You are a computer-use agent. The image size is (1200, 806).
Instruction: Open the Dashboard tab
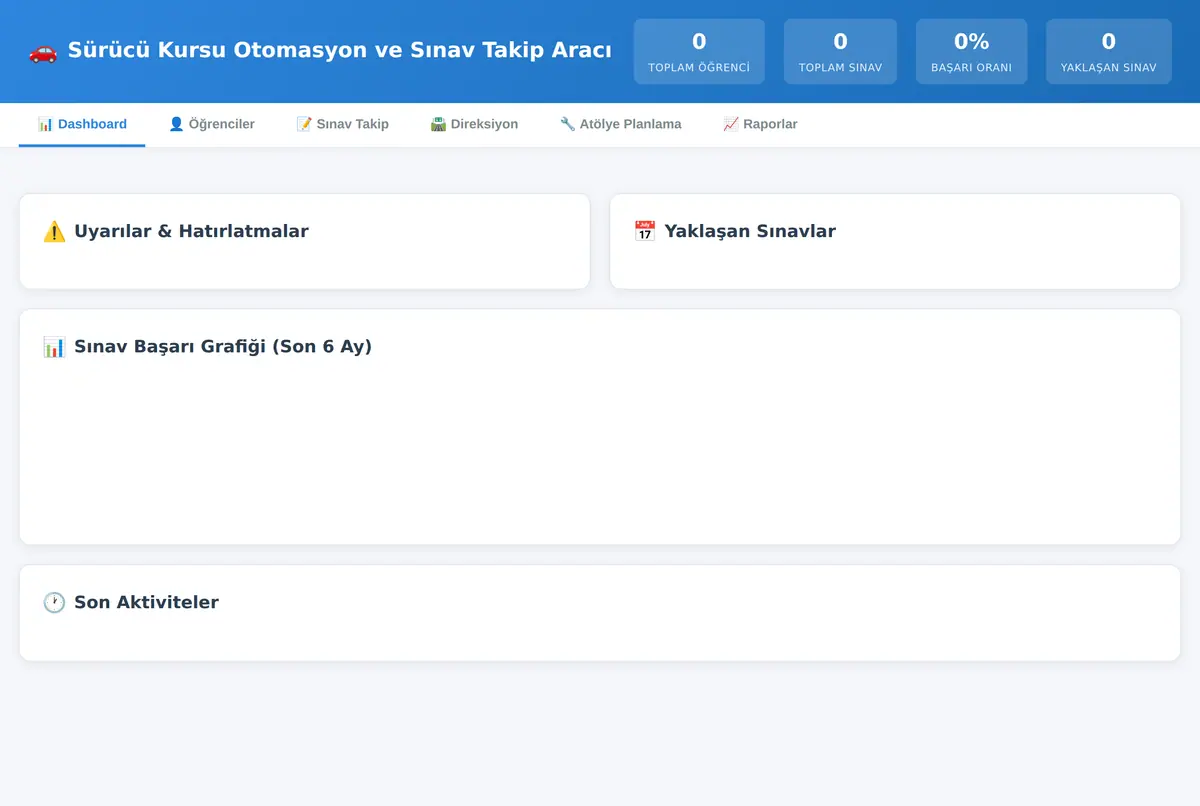point(82,124)
